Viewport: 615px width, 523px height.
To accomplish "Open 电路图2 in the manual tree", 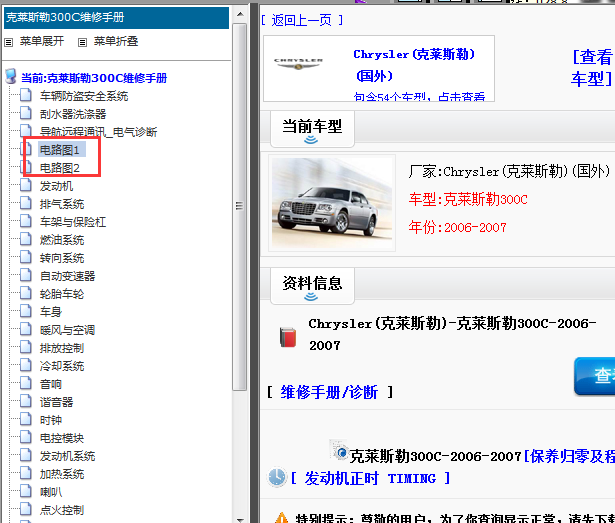I will tap(60, 168).
